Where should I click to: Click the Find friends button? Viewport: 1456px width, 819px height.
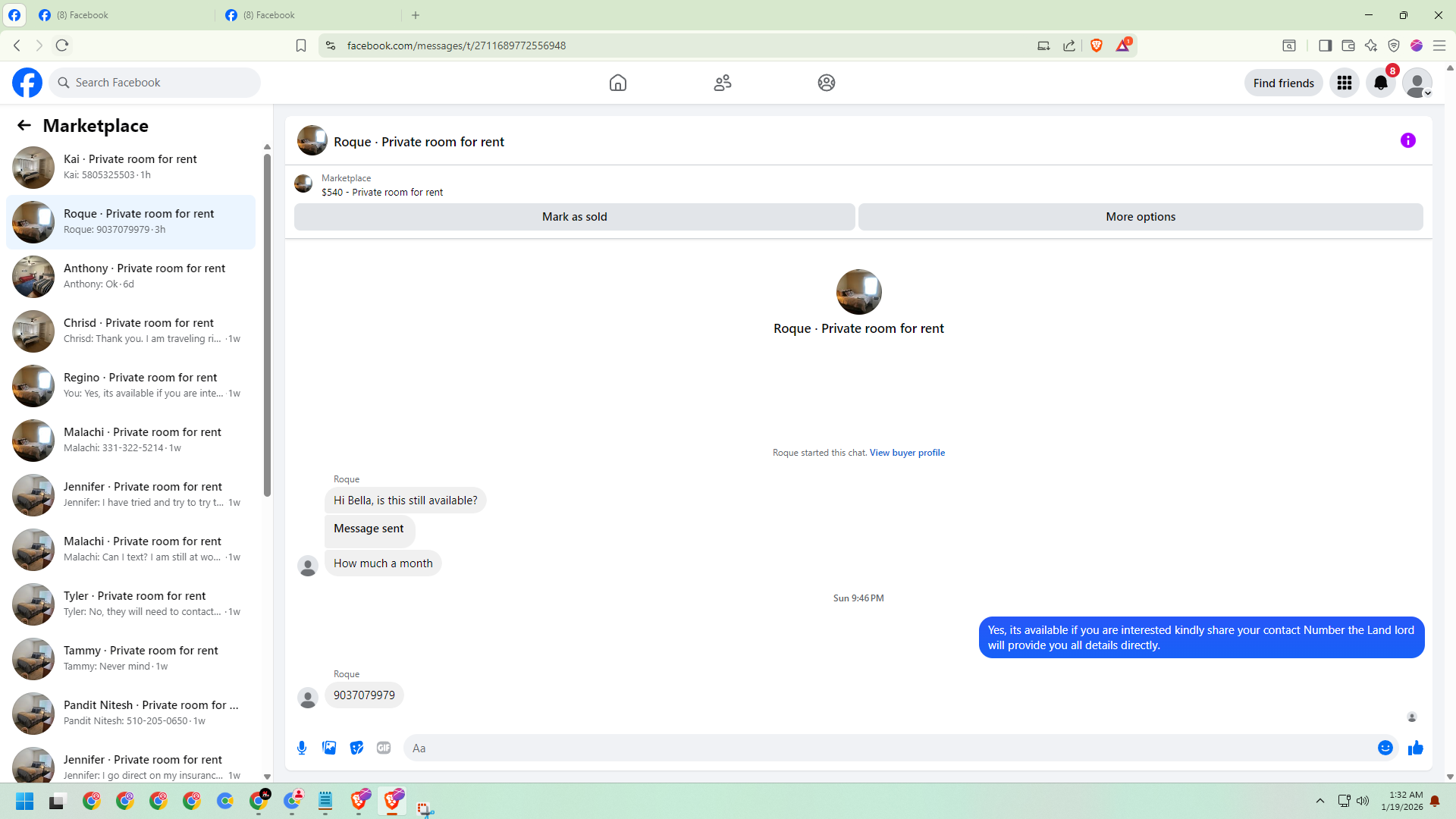(1284, 83)
